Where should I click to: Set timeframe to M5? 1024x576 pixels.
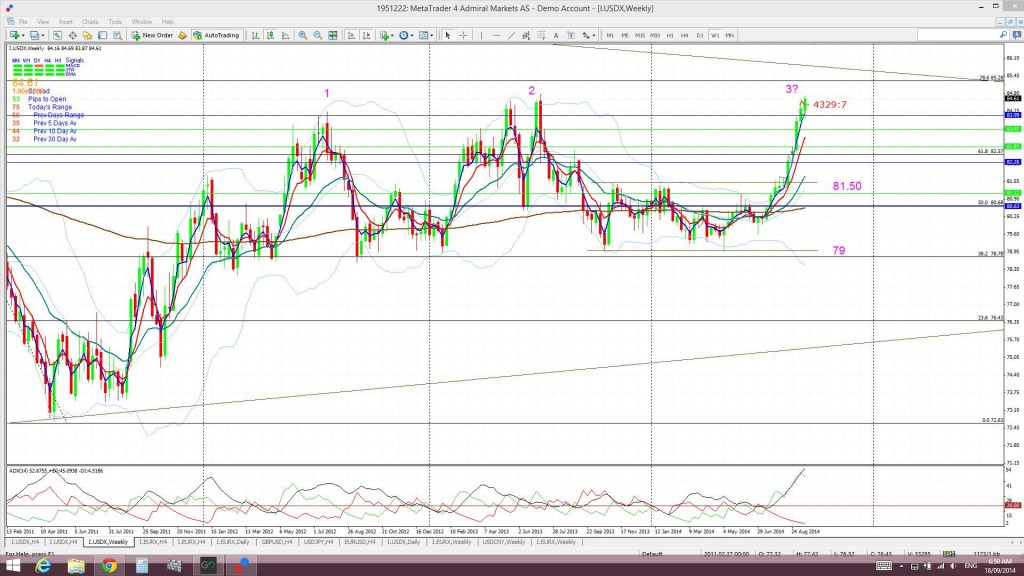[625, 35]
